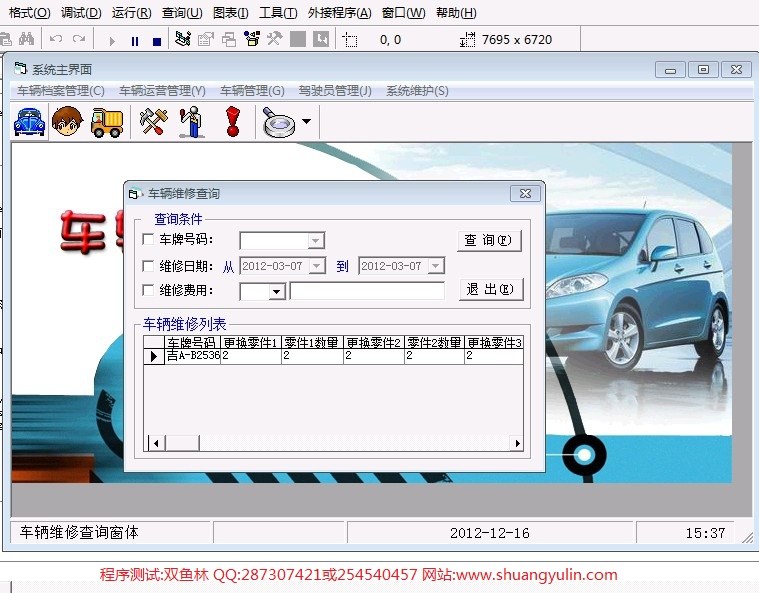
Task: Click the red exclamation mark icon
Action: (233, 122)
